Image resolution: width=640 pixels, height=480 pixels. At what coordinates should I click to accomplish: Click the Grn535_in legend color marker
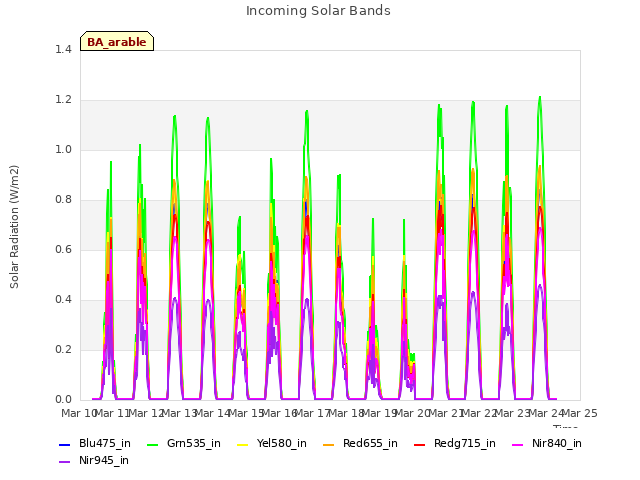pos(152,444)
